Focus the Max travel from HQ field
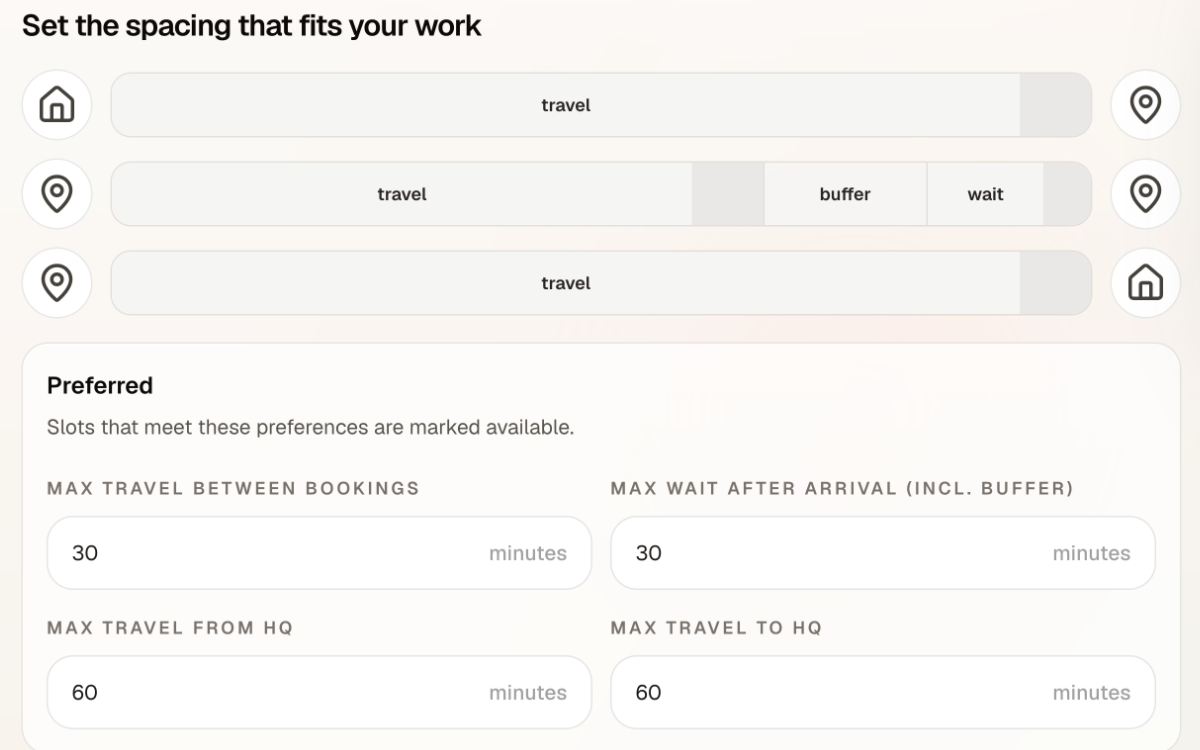Screen dimensions: 1200x750 click(x=319, y=692)
